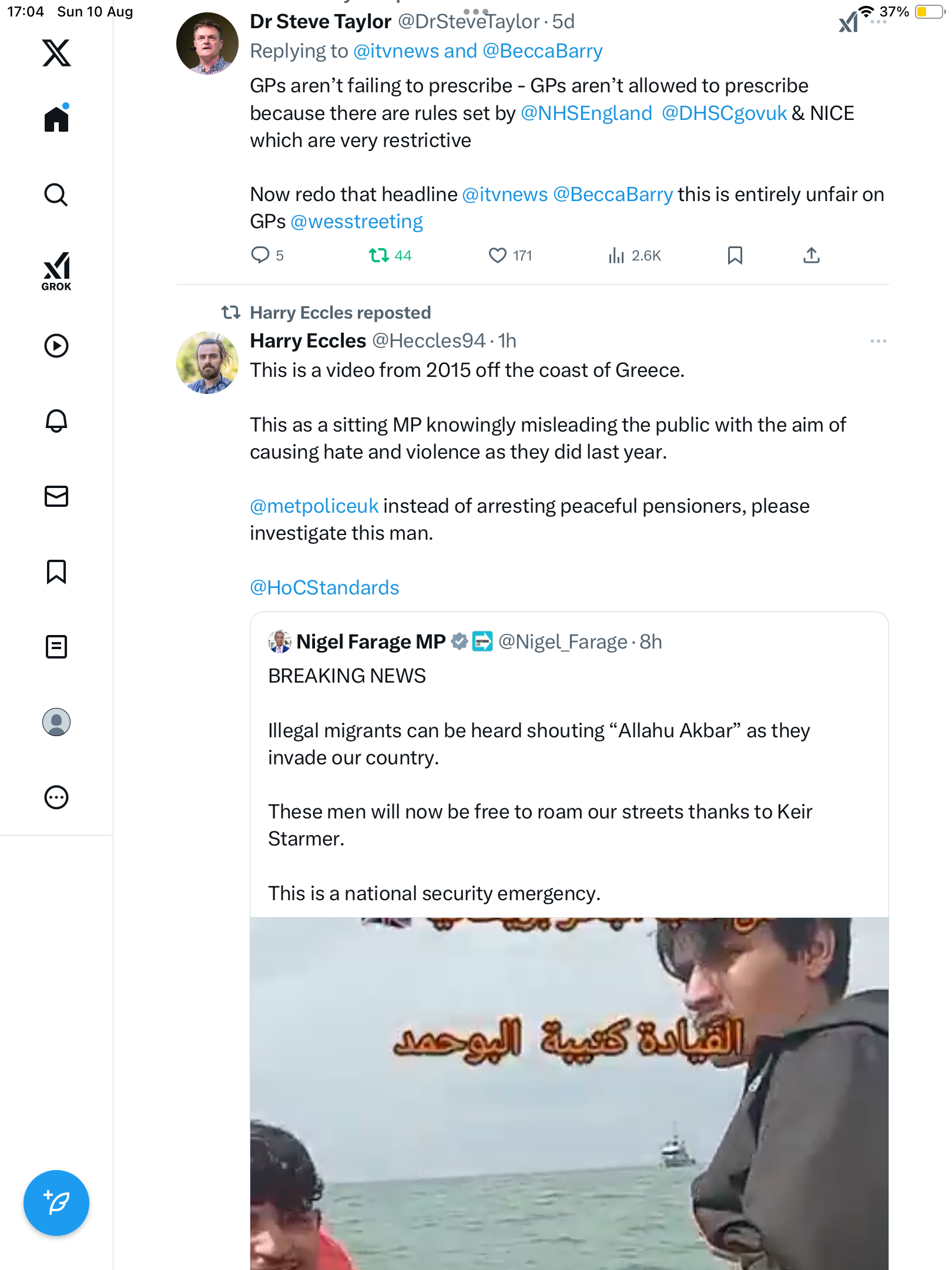Share Dr Steve Taylor's post
The image size is (952, 1270).
[812, 255]
